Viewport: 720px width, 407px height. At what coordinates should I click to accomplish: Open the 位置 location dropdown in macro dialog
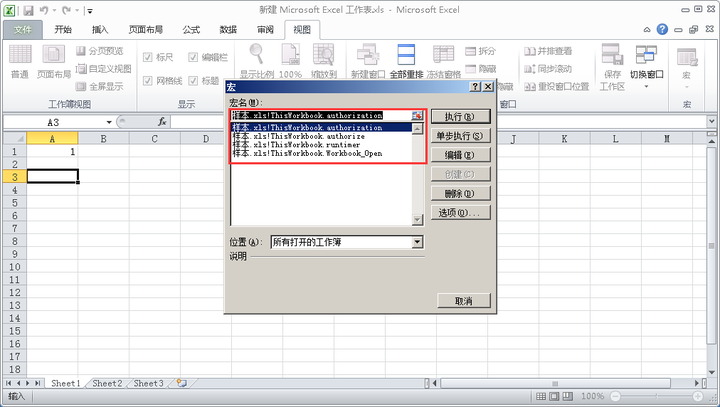click(417, 242)
